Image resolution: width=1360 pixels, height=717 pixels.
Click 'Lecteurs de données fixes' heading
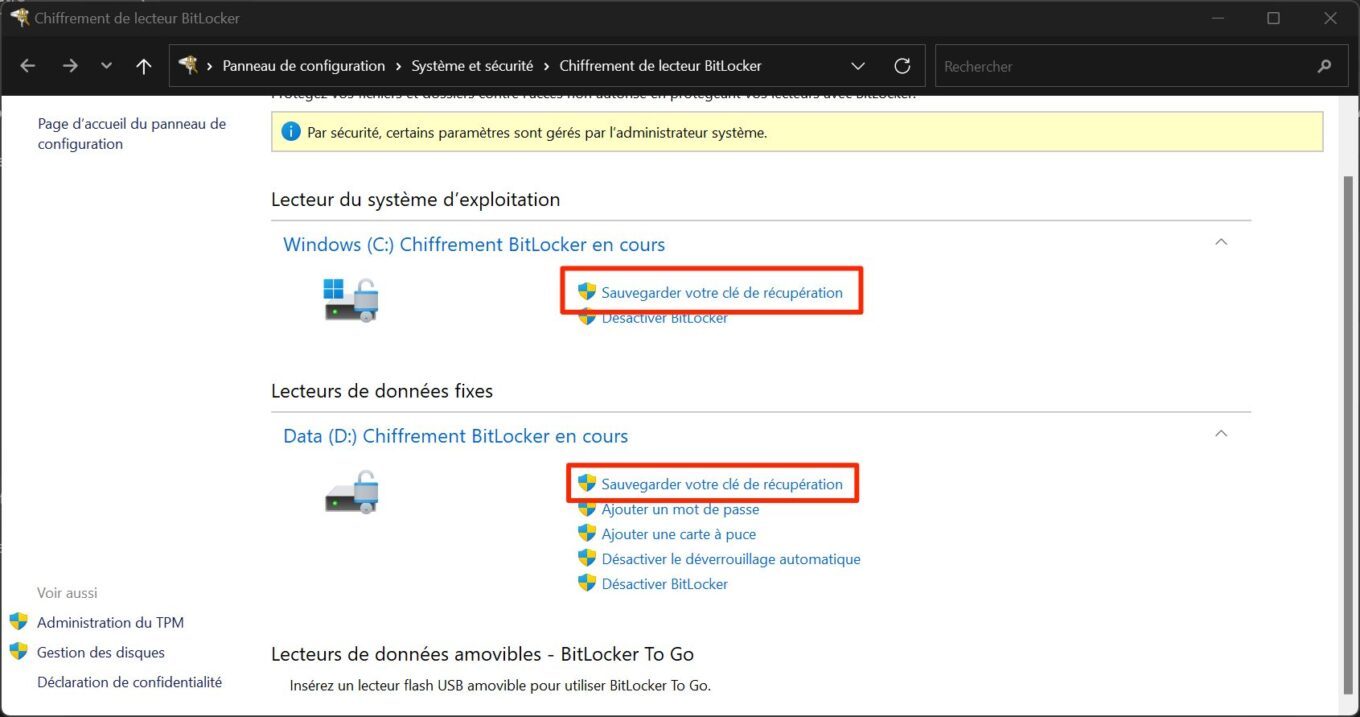tap(382, 391)
